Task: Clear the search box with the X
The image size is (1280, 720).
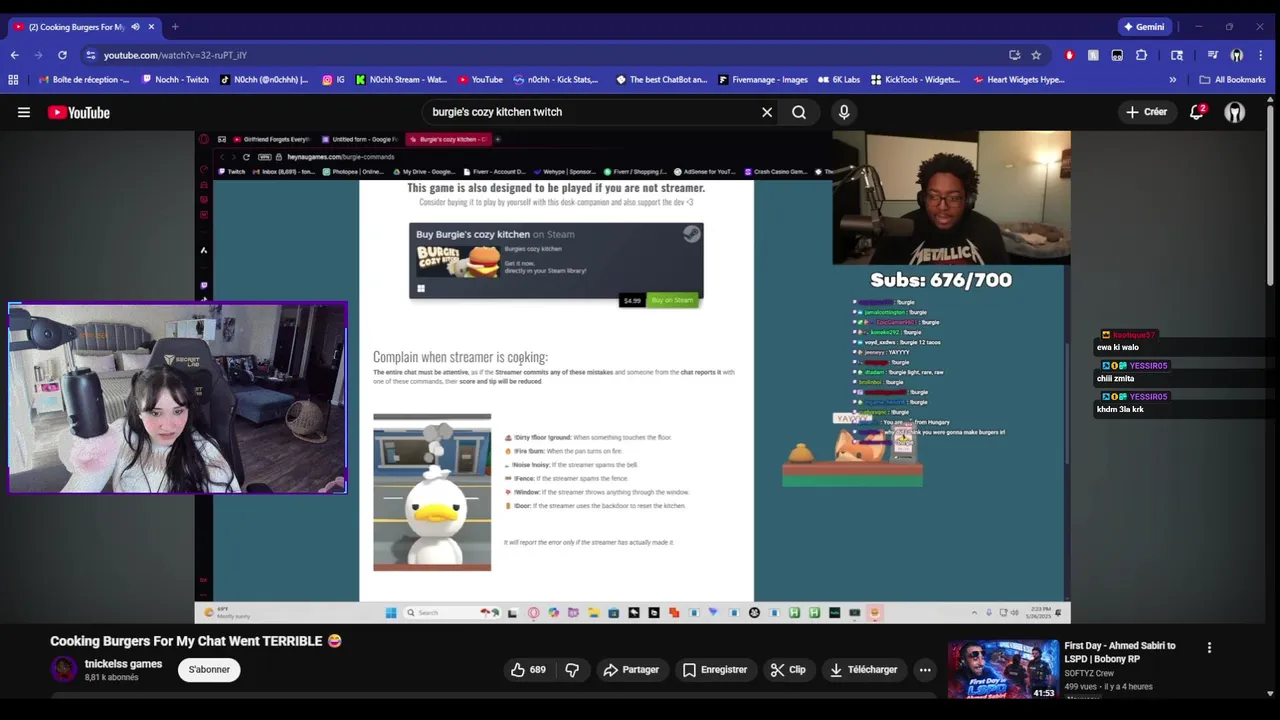Action: tap(767, 112)
